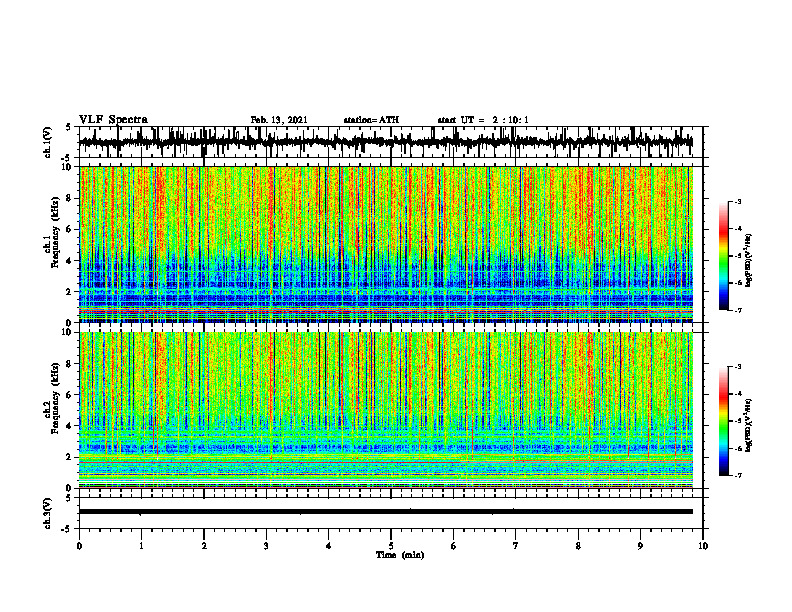The height and width of the screenshot is (612, 792).
Task: Click the time axis tick label "7"
Action: (x=516, y=546)
